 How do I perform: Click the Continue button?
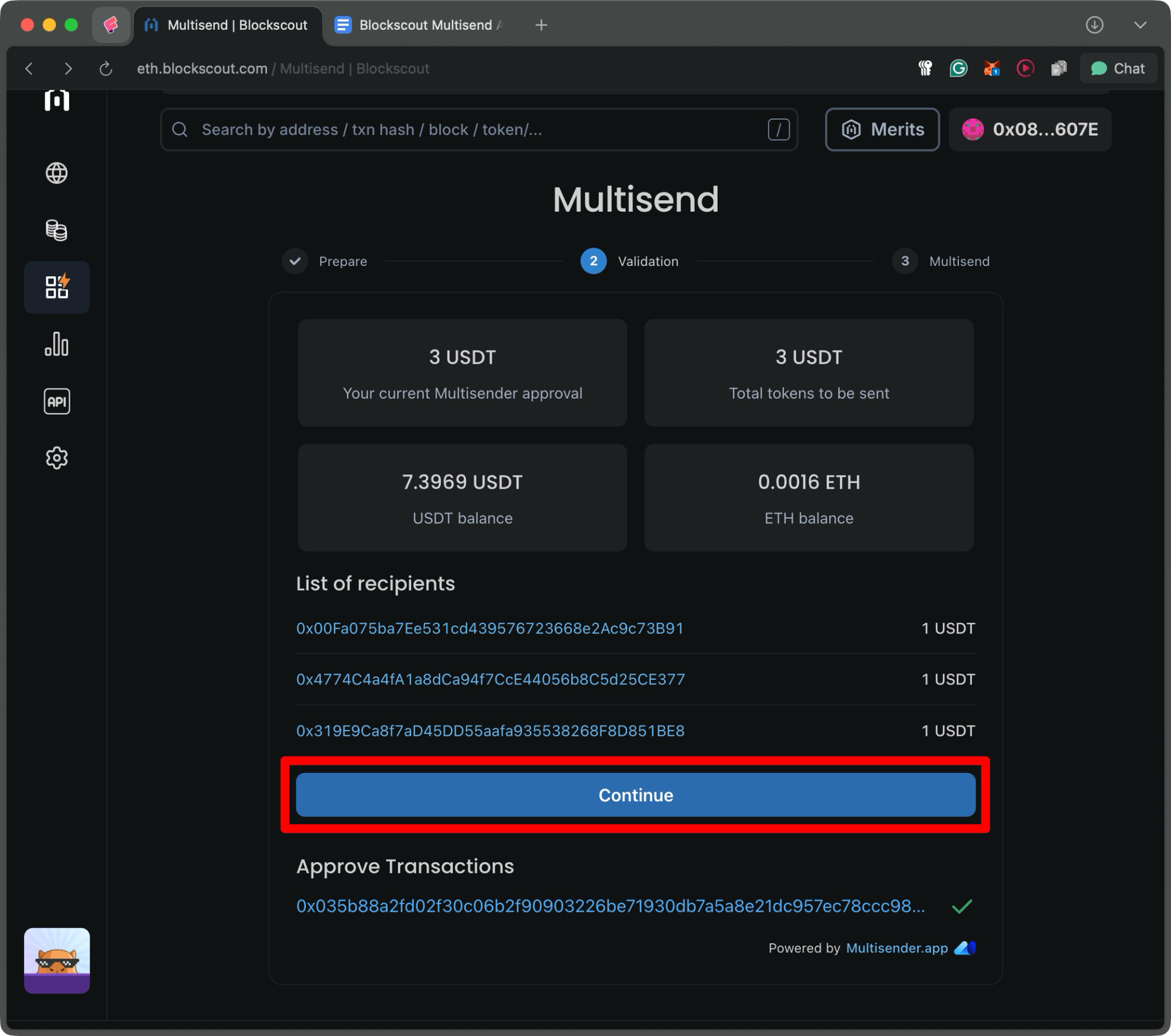pyautogui.click(x=635, y=795)
